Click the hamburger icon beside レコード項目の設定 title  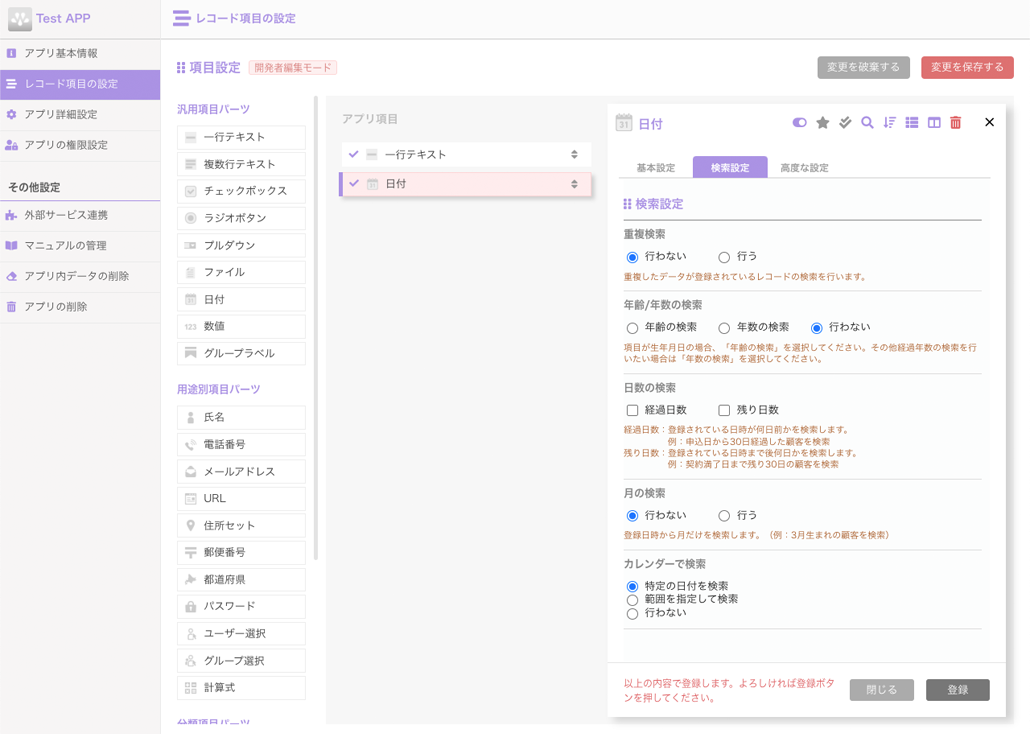coord(181,18)
